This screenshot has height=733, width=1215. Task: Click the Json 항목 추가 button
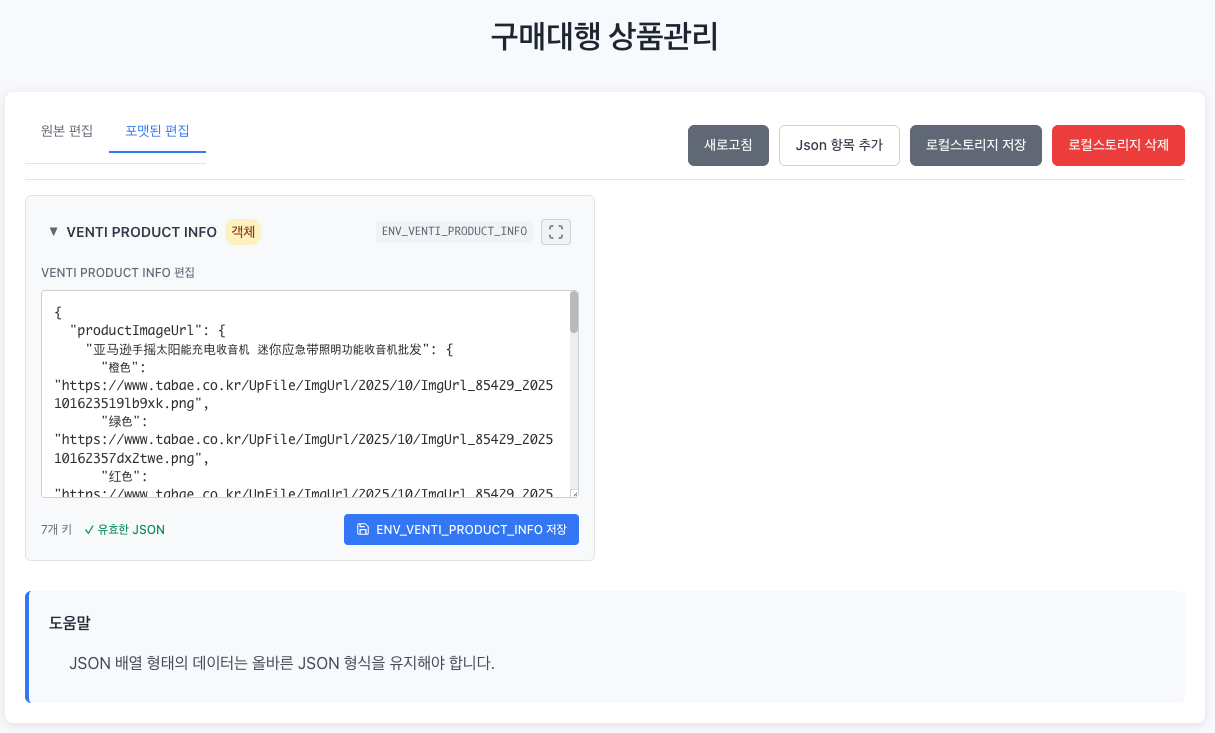tap(839, 145)
